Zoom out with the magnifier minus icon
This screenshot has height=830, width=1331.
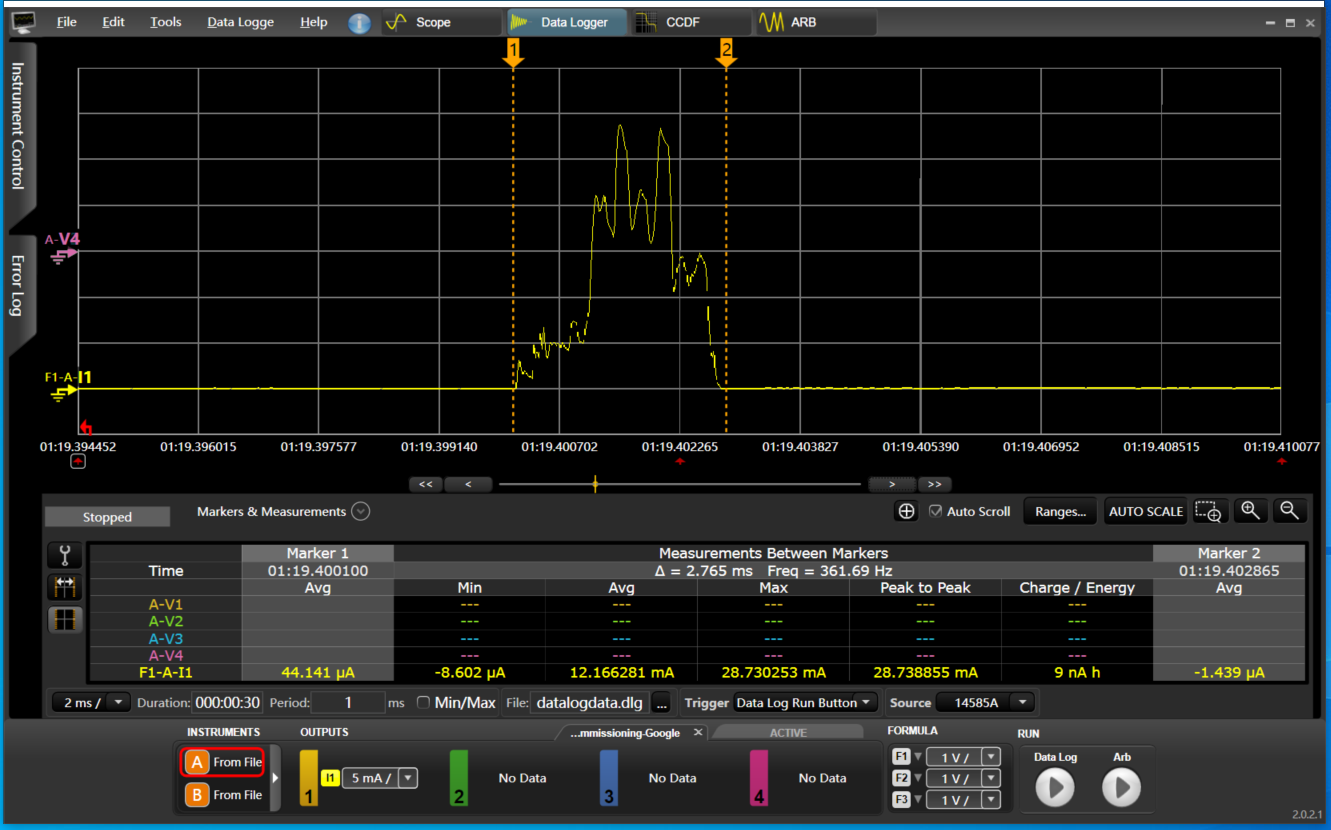pos(1290,510)
